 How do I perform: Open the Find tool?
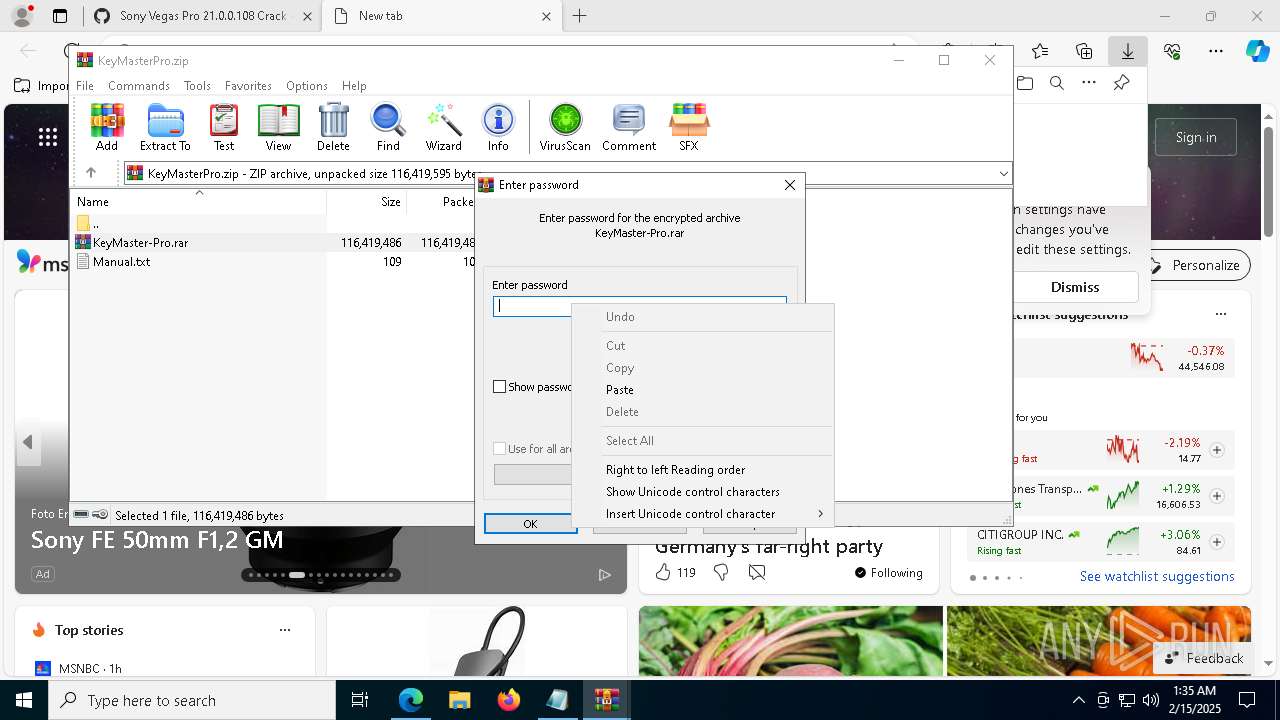point(388,127)
